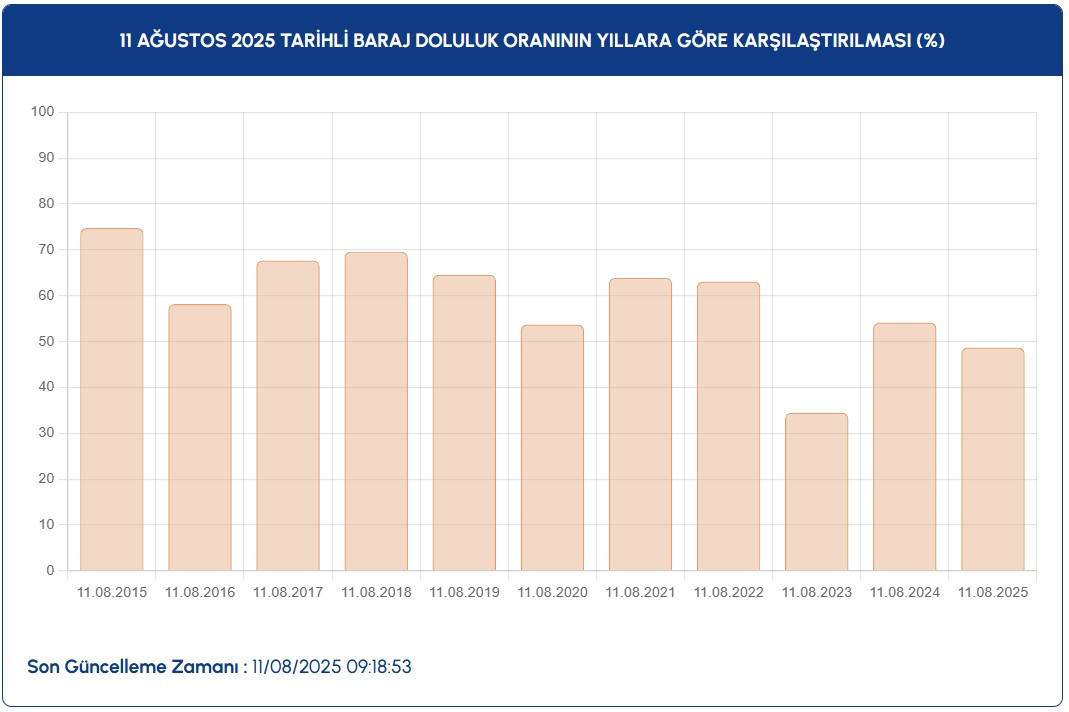The height and width of the screenshot is (712, 1069).
Task: Select the bar for 11.08.2022
Action: click(728, 427)
